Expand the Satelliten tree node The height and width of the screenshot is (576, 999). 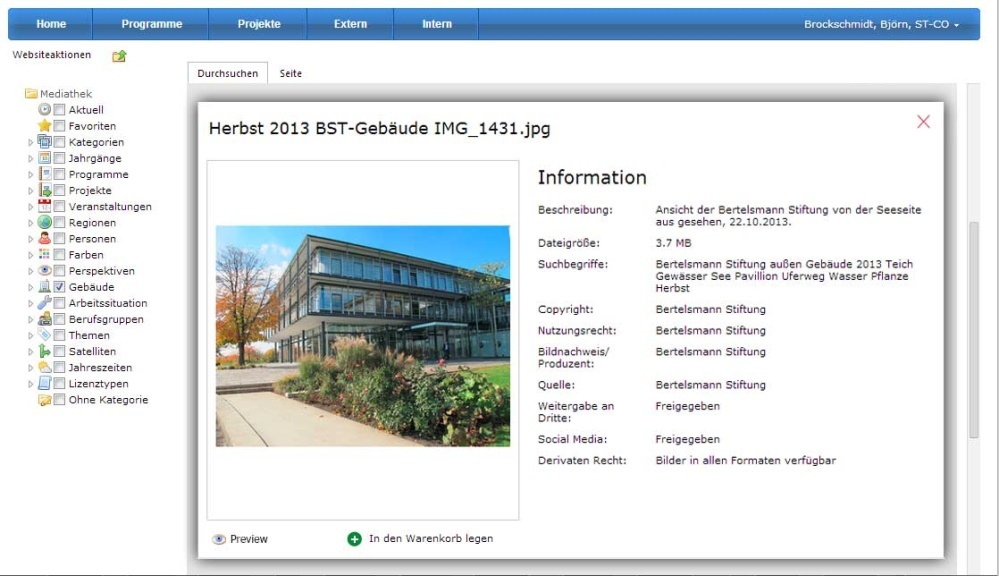30,352
